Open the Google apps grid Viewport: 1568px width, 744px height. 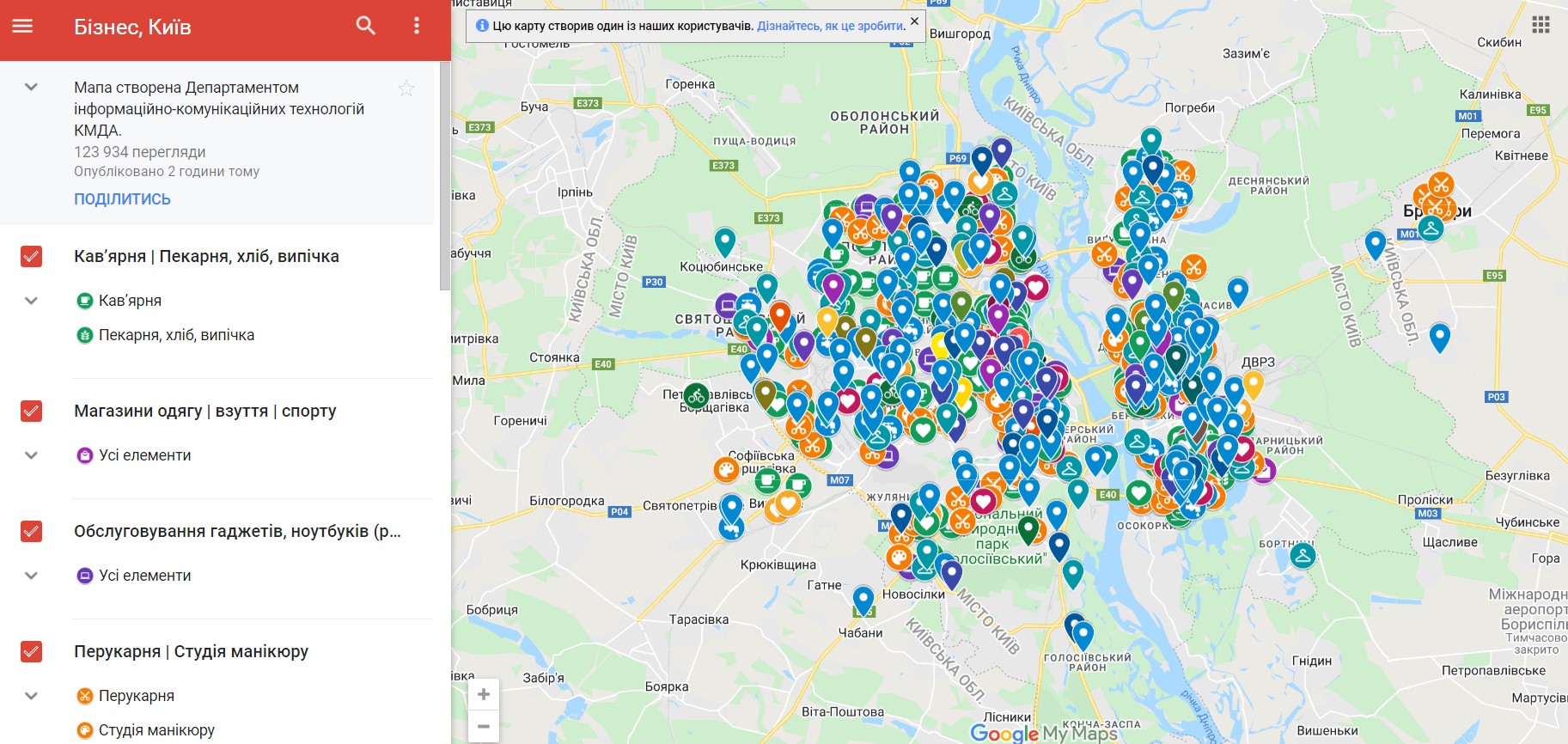(x=1541, y=25)
